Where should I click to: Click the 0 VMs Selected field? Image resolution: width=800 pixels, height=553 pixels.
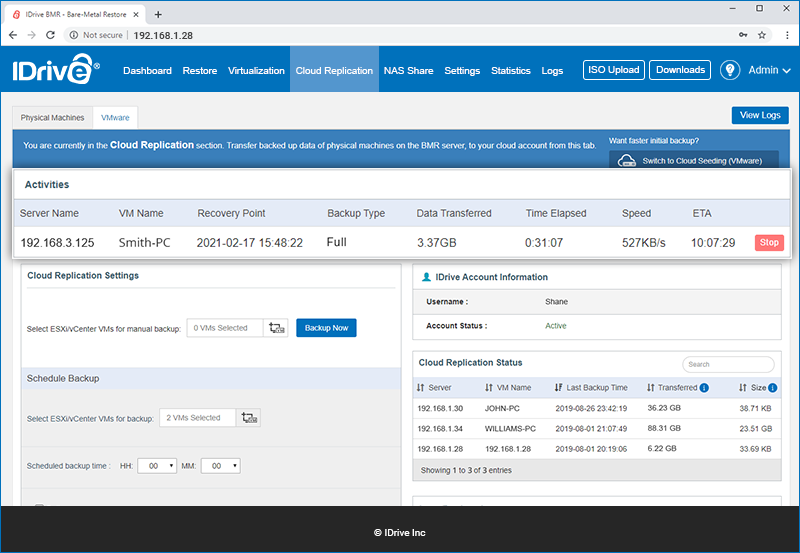[x=225, y=328]
